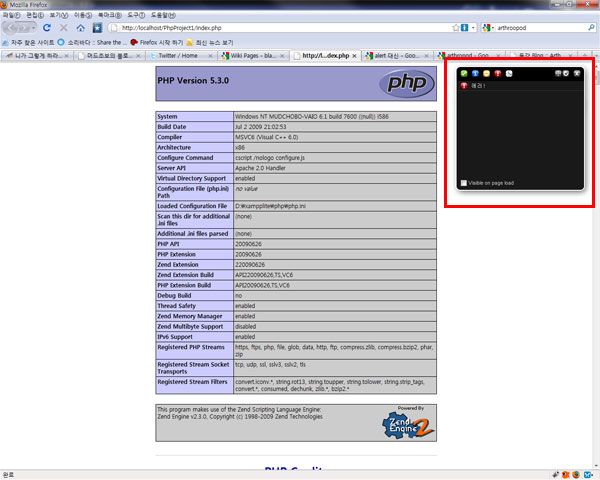Switch to the alert 대신 - Goo tab
600x480 pixels.
click(x=397, y=56)
